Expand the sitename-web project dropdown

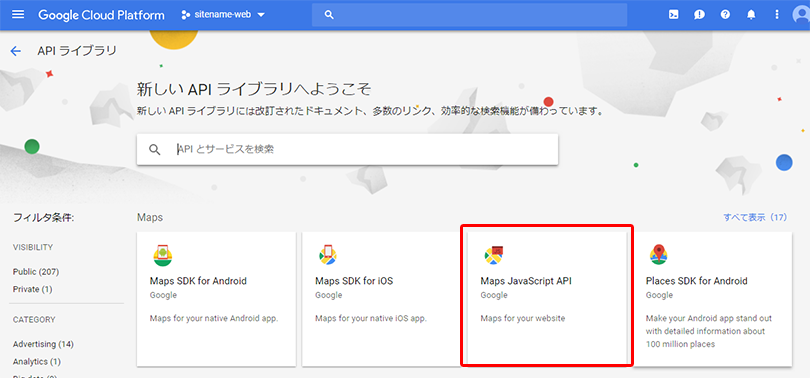pos(223,14)
